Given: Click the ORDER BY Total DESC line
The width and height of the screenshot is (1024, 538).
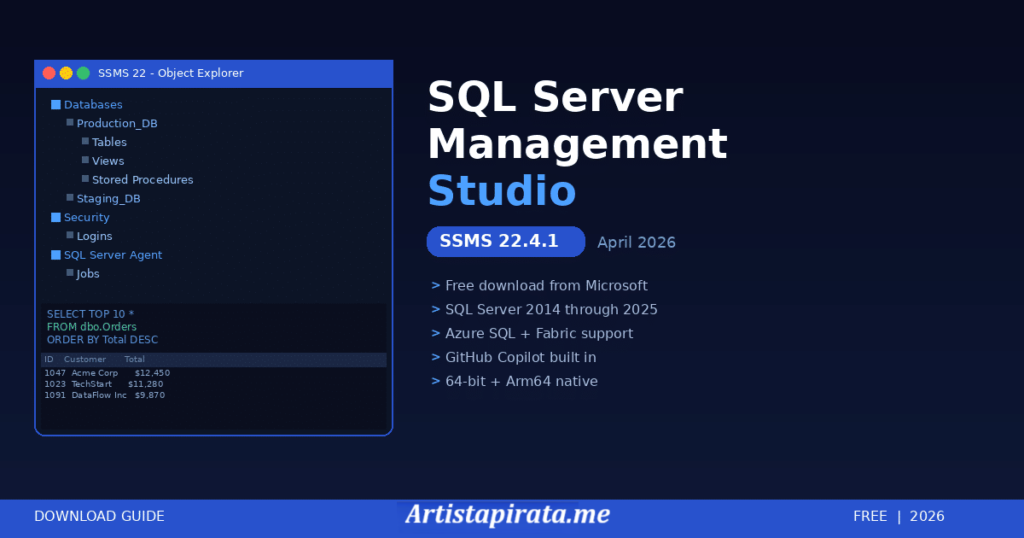Looking at the screenshot, I should (103, 340).
